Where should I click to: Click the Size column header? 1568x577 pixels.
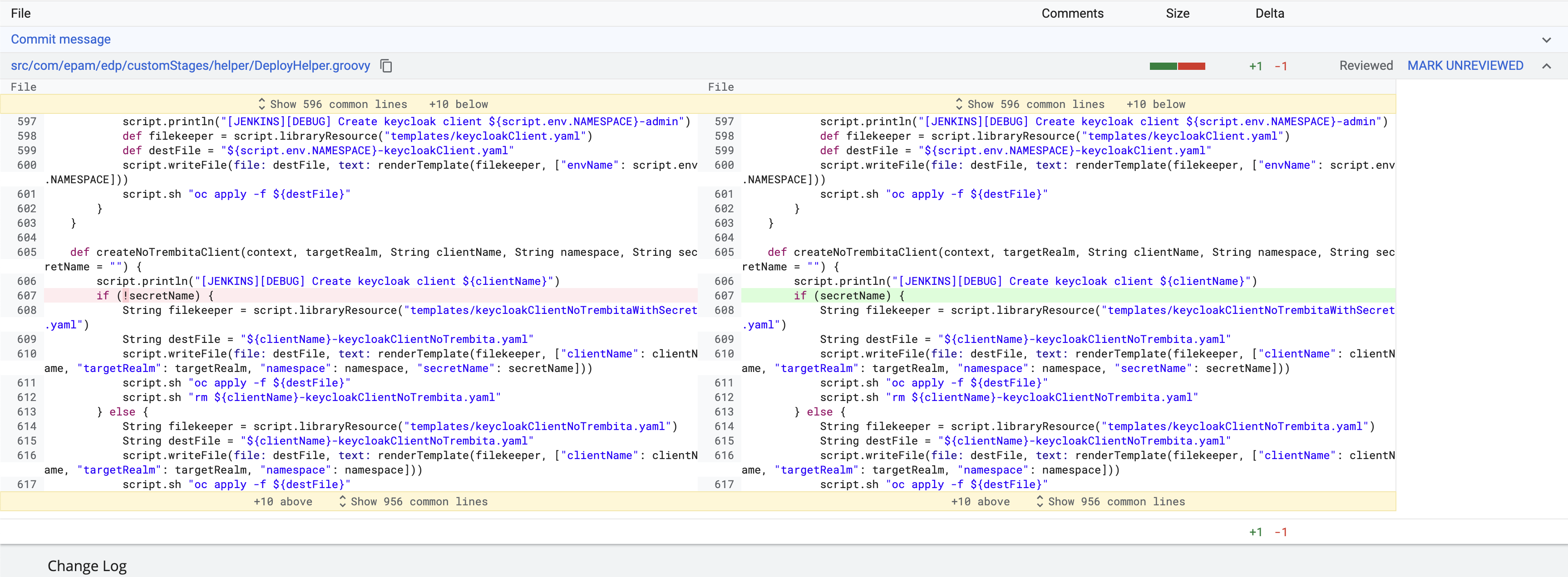coord(1177,13)
